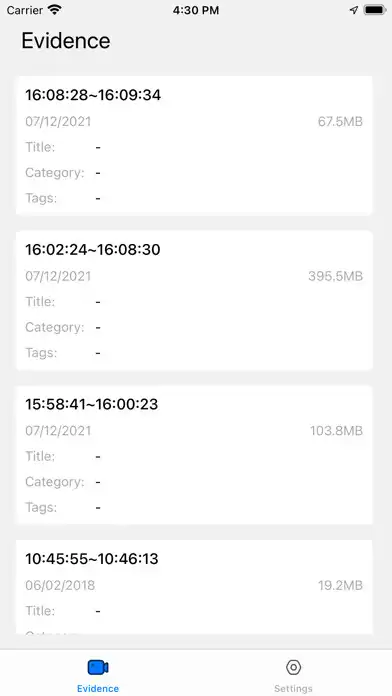
Task: Tap the location arrow status icon
Action: (354, 10)
